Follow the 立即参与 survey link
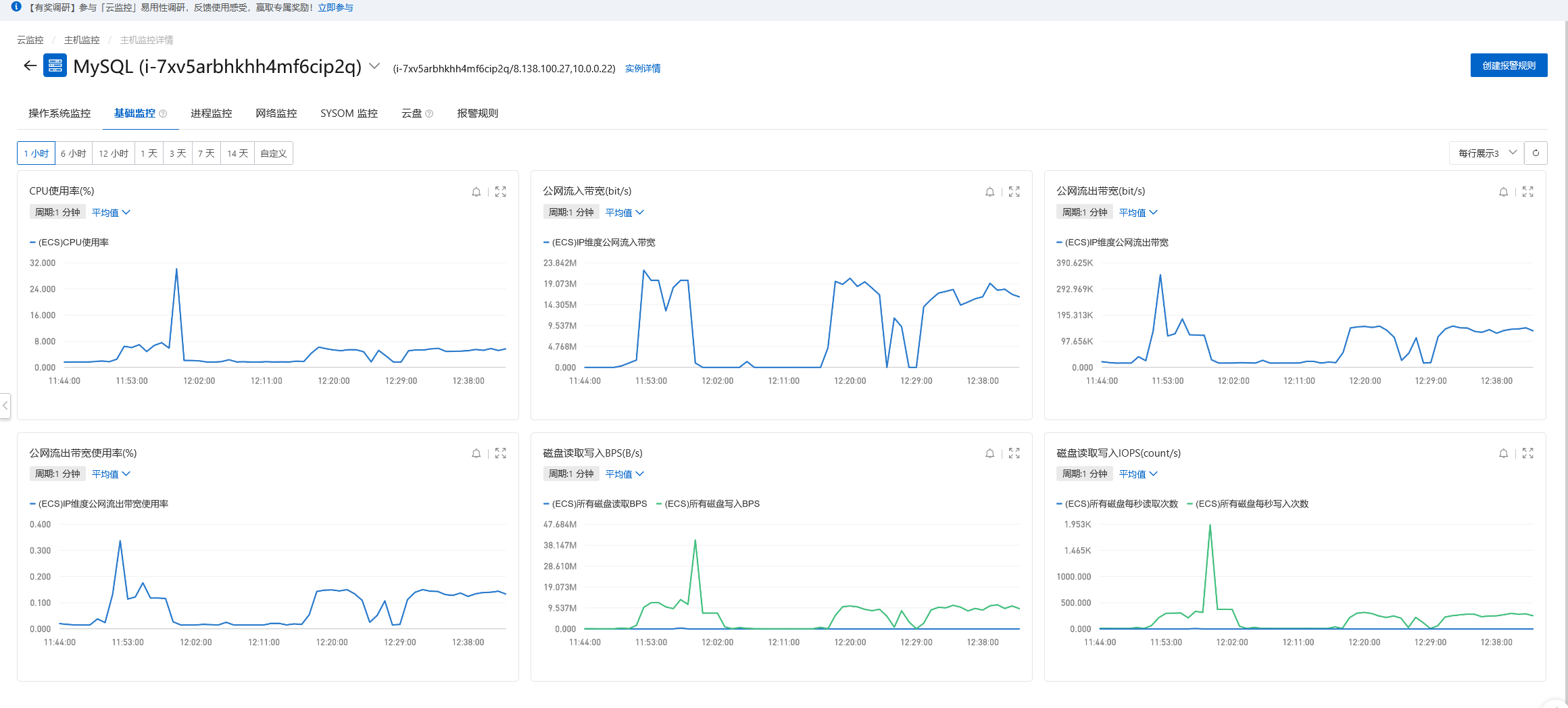This screenshot has height=708, width=1568. (335, 7)
